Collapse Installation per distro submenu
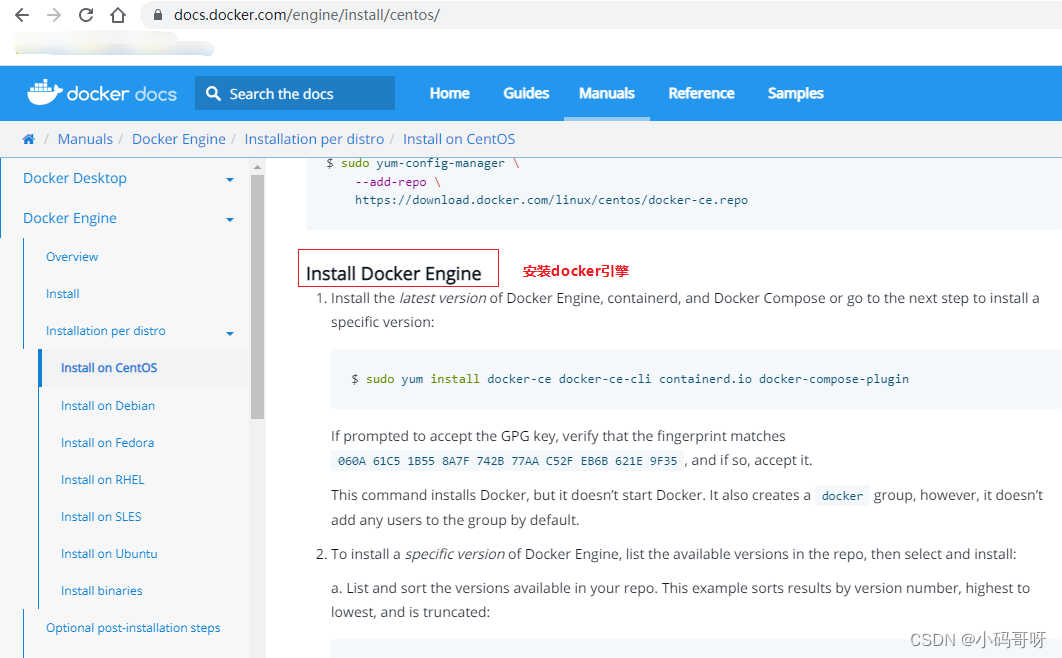The height and width of the screenshot is (658, 1062). pos(230,333)
